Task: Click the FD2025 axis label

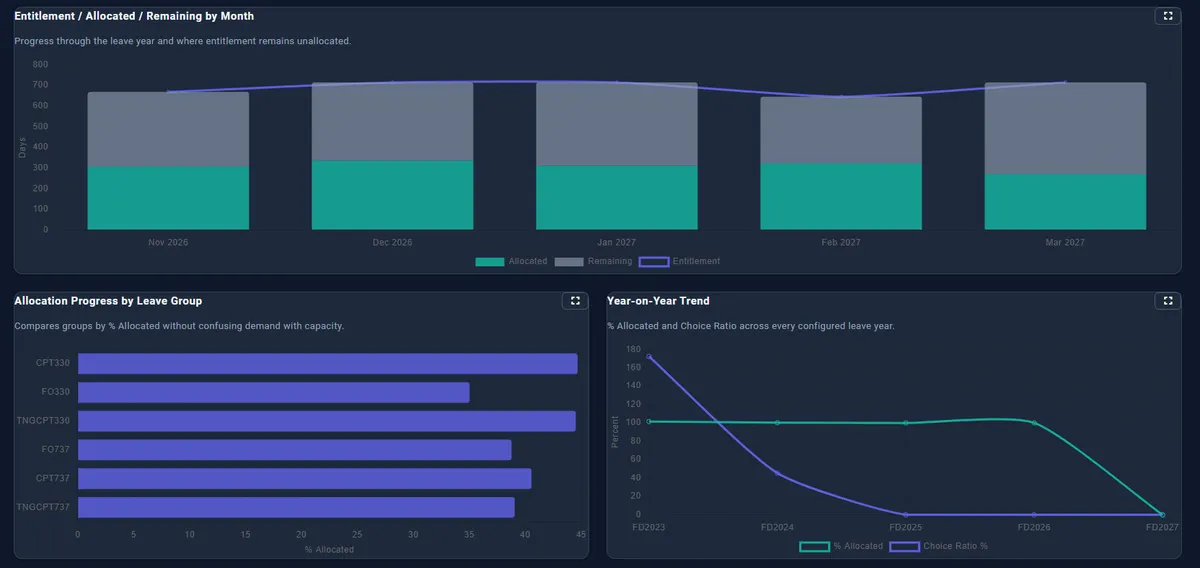Action: pyautogui.click(x=905, y=526)
